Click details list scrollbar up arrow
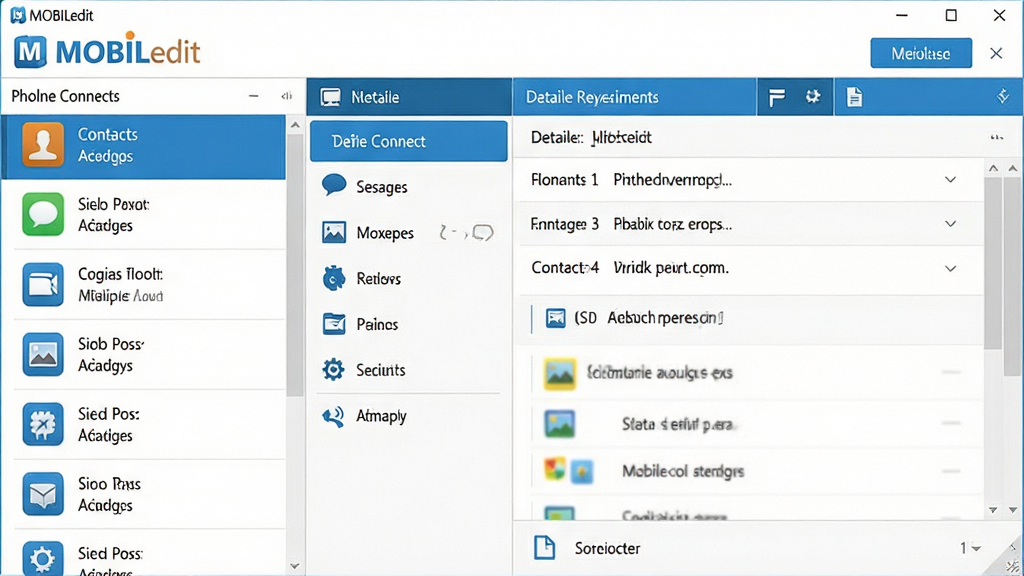1024x576 pixels. coord(993,168)
